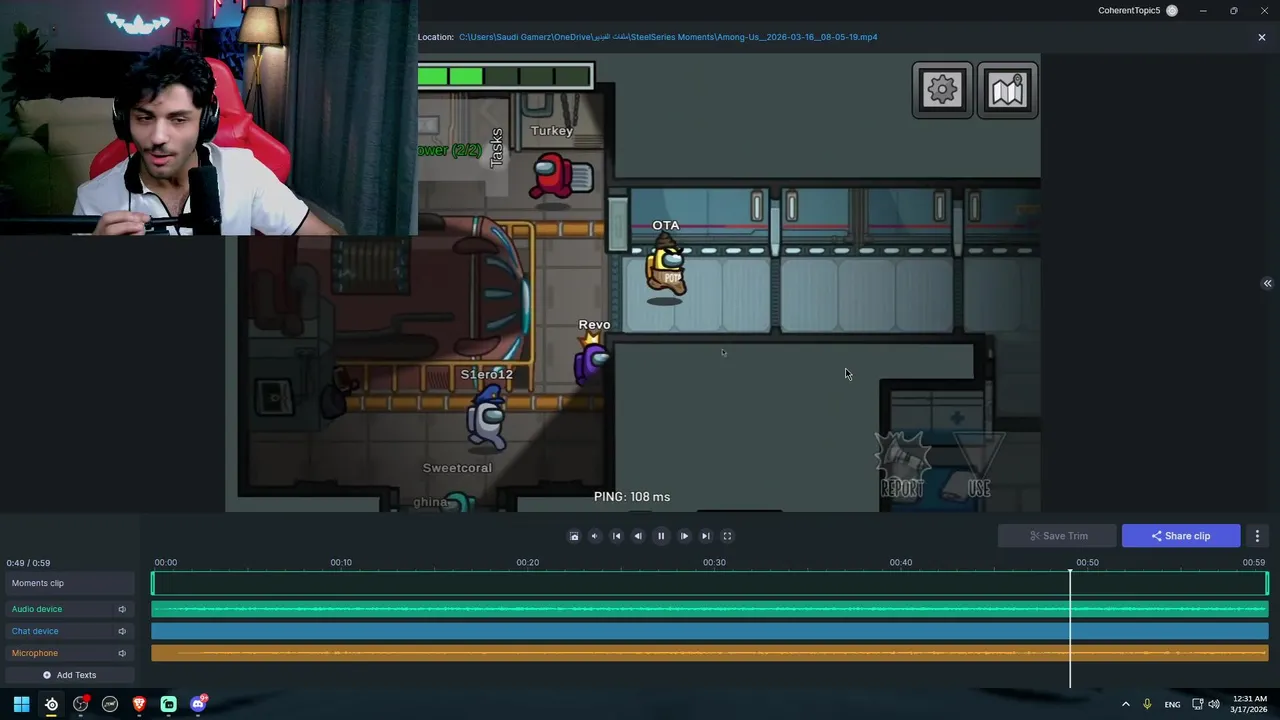Pause the clip playback

661,536
